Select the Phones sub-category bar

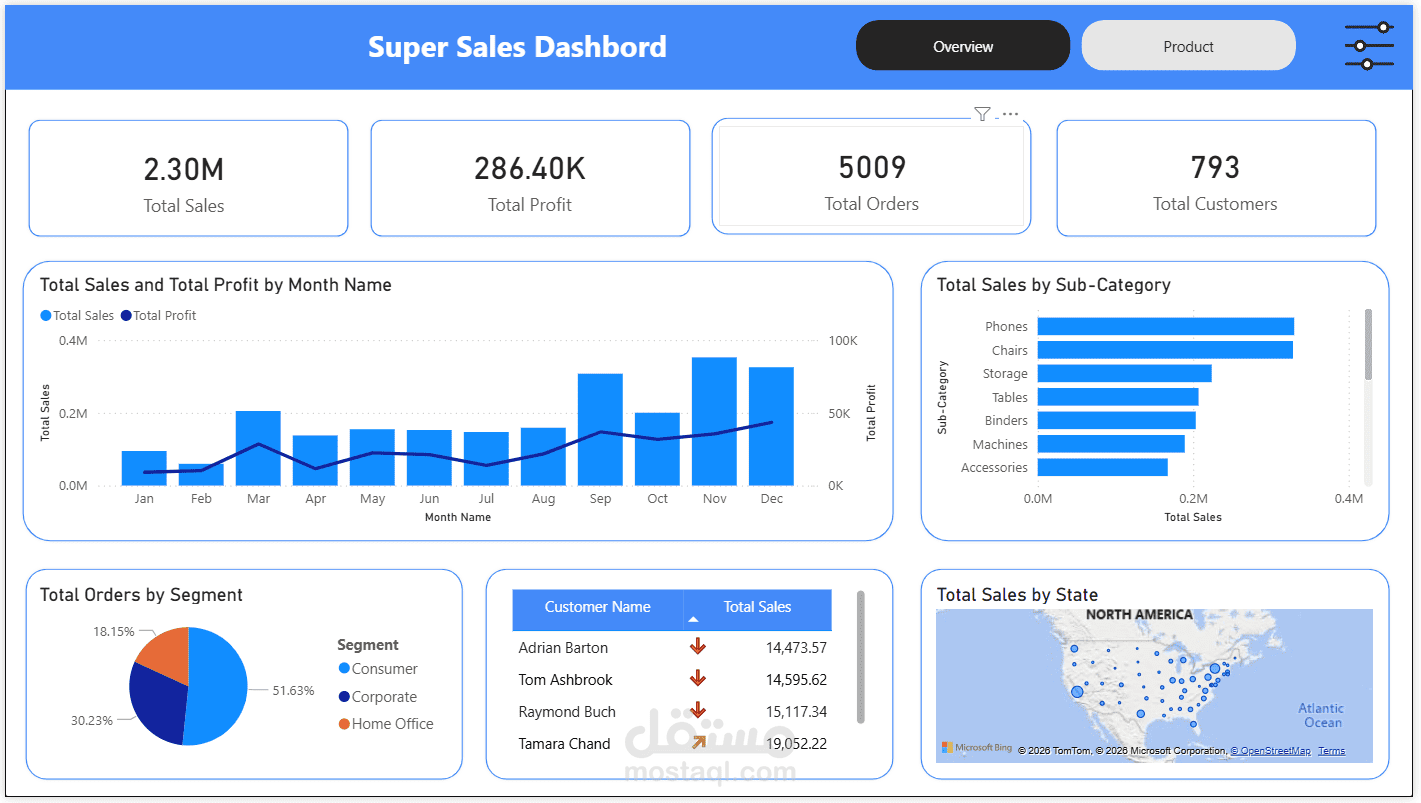[x=1166, y=326]
